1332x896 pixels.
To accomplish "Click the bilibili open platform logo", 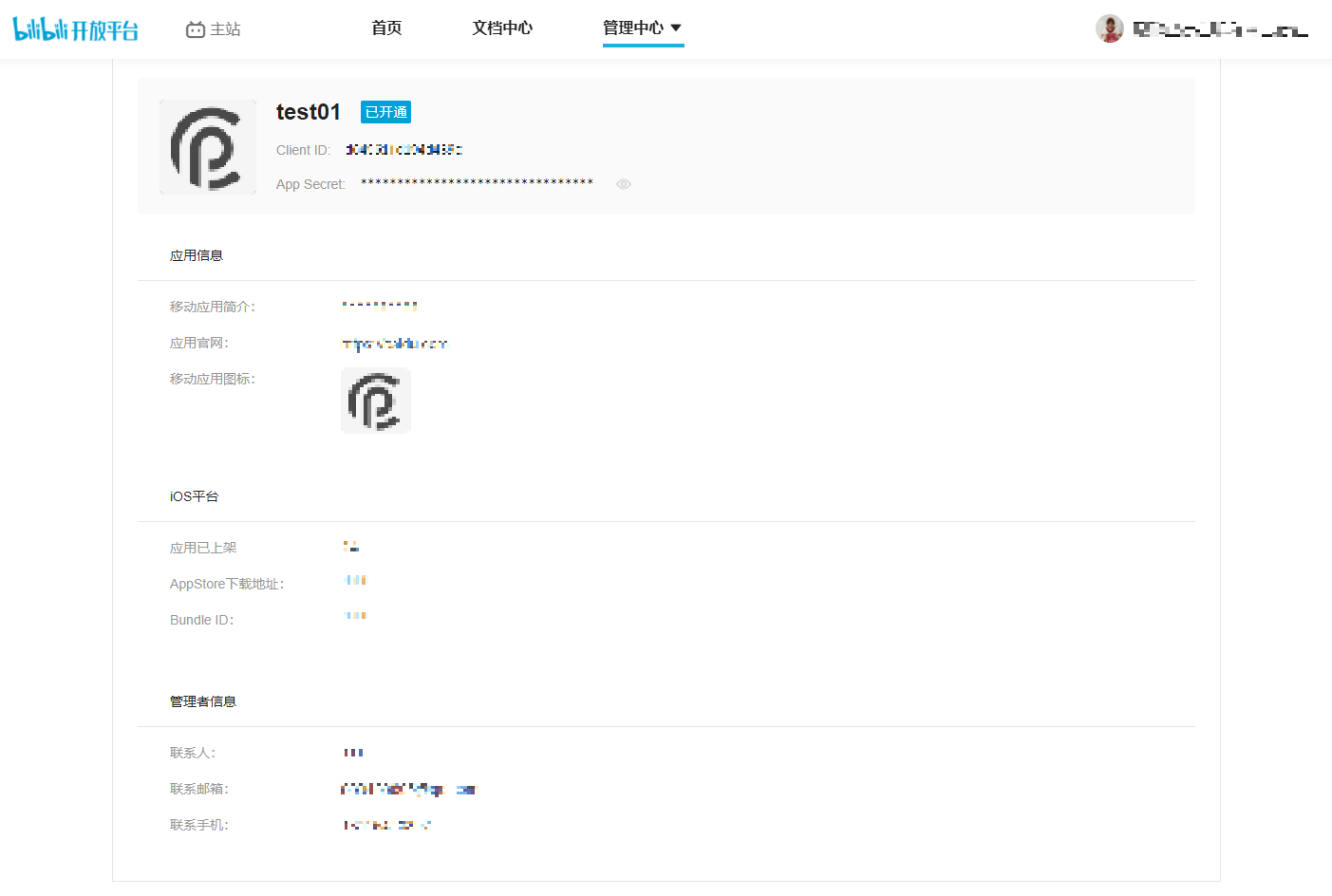I will [76, 29].
